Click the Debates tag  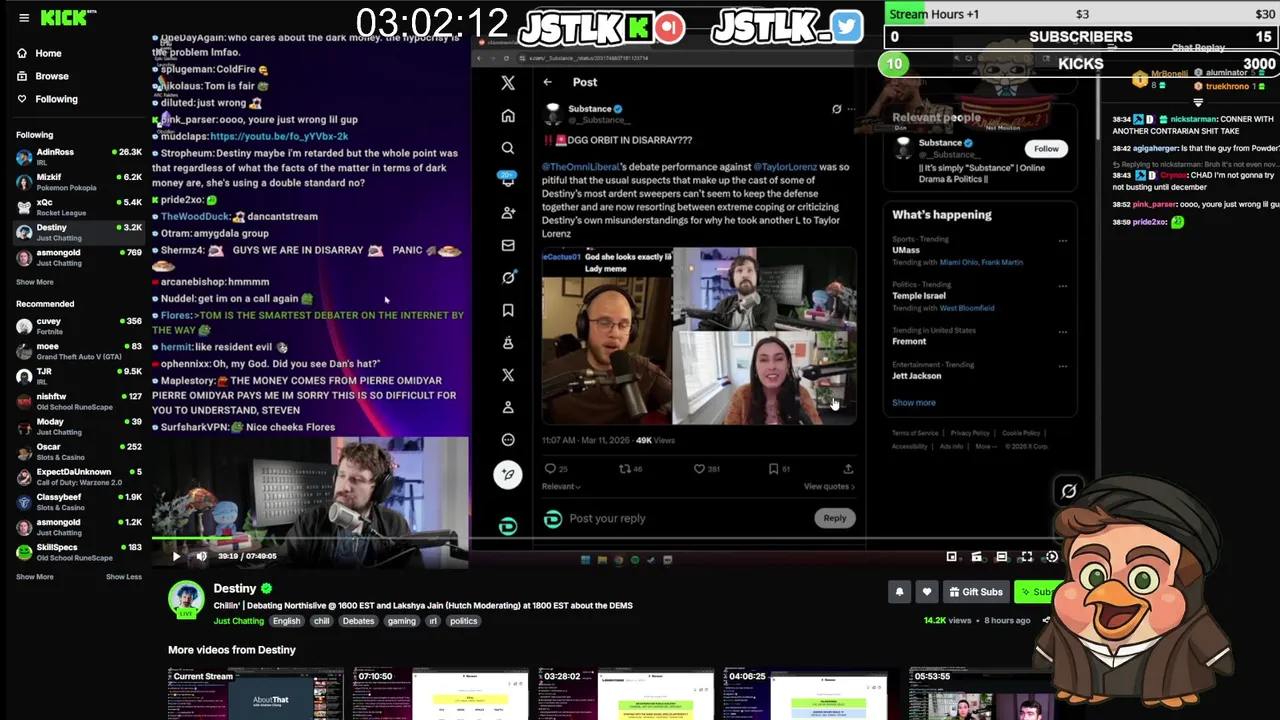pos(358,621)
